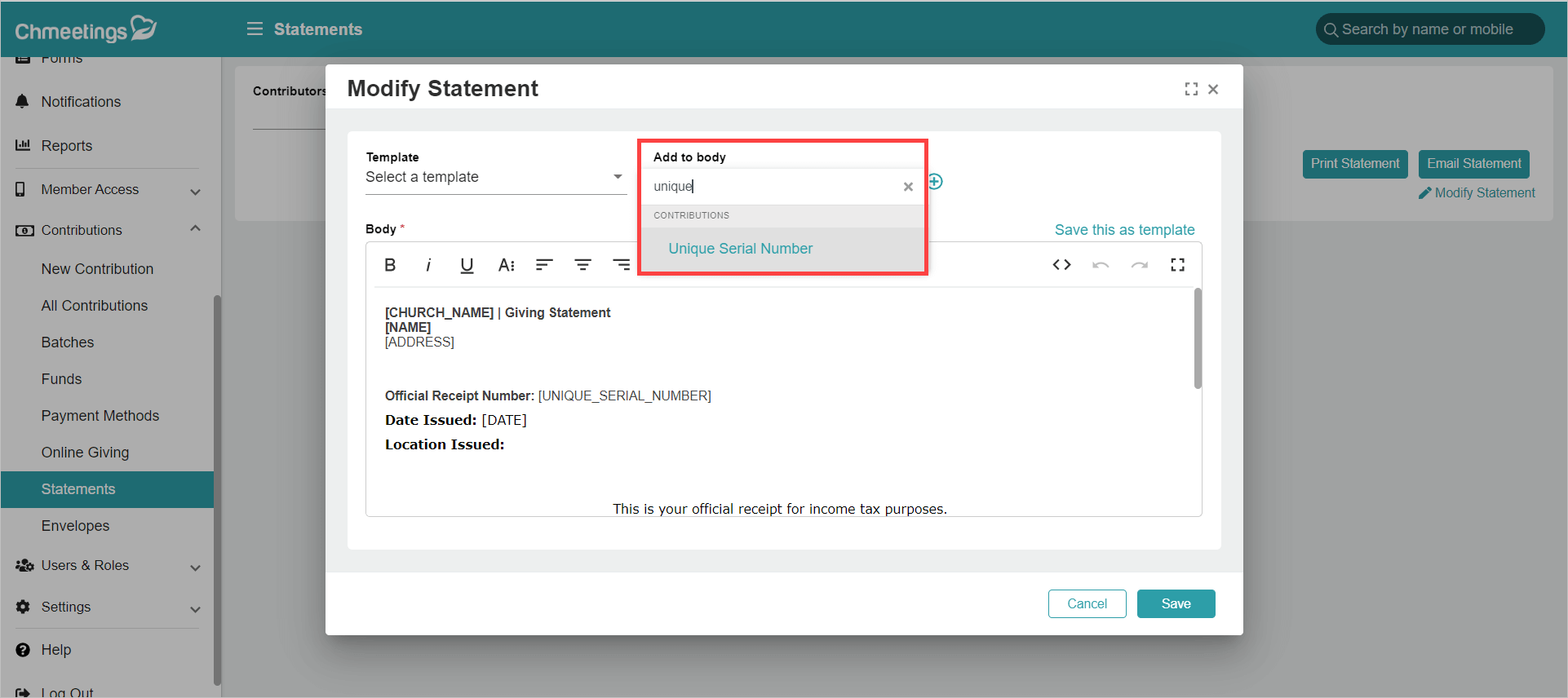
Task: Click the Cancel button
Action: coord(1087,603)
